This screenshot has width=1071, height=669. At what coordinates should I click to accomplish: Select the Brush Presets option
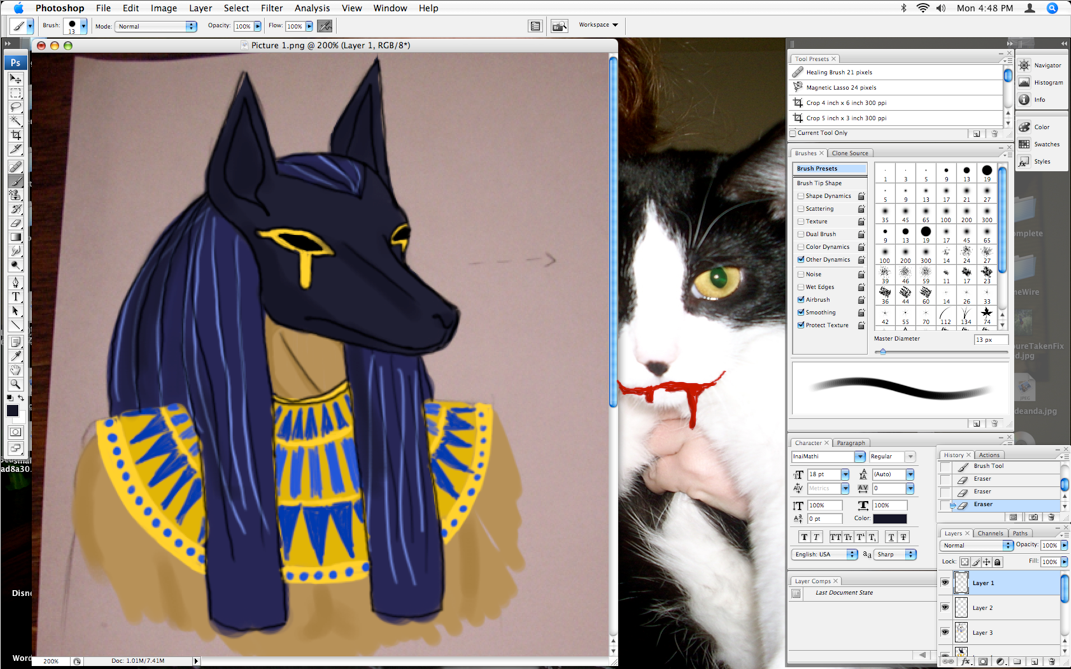830,169
